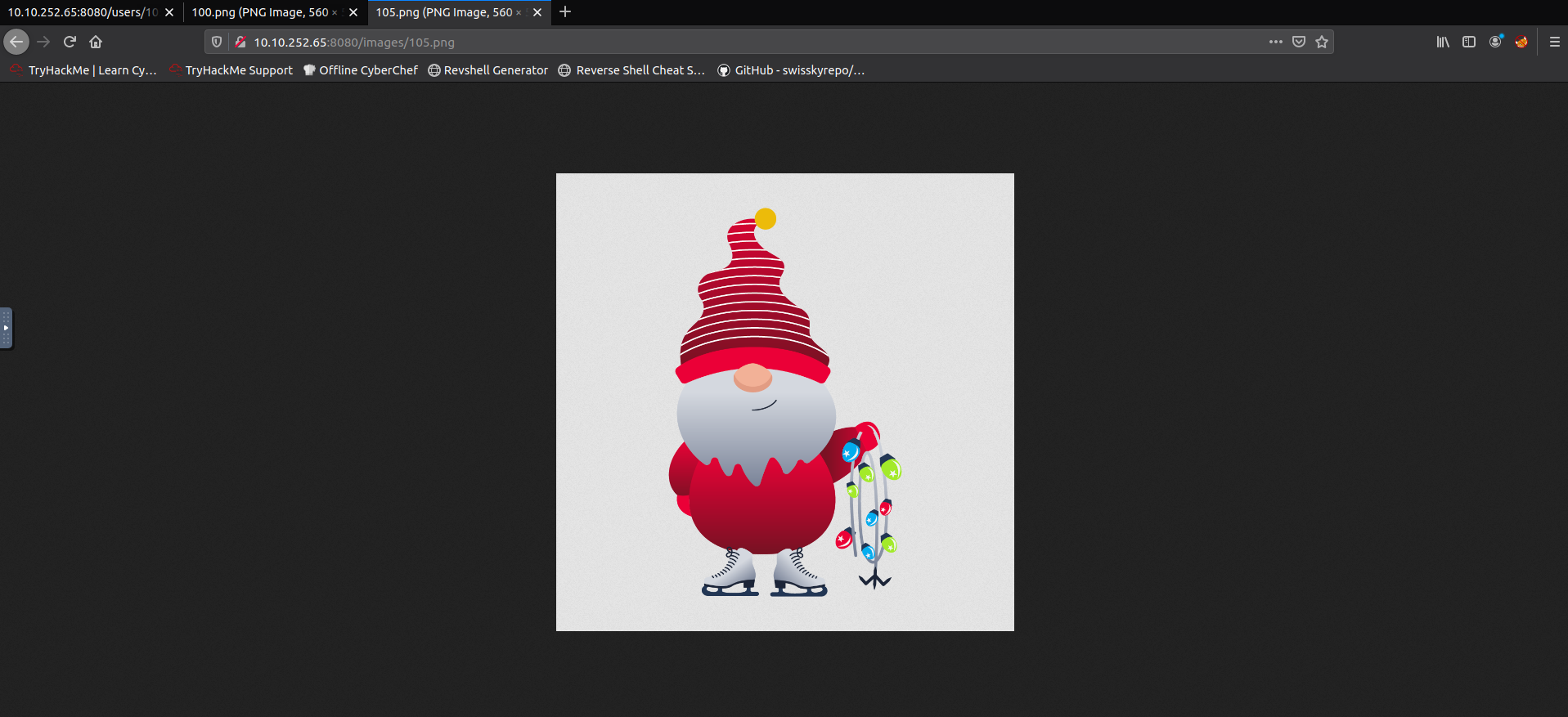Open the Firefox Account menu
The width and height of the screenshot is (1568, 717).
[1495, 42]
